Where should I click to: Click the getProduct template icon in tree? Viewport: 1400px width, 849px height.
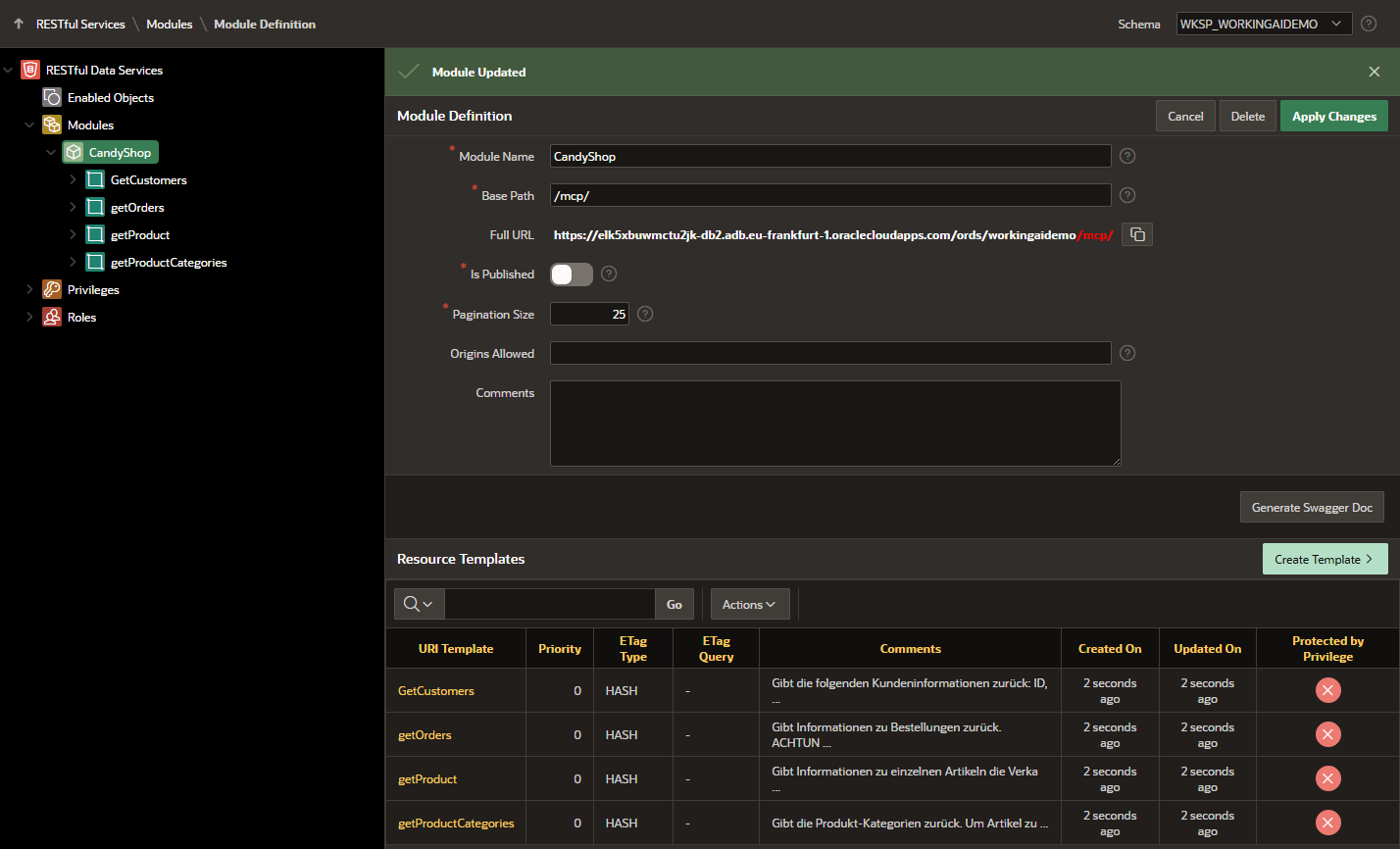coord(95,235)
